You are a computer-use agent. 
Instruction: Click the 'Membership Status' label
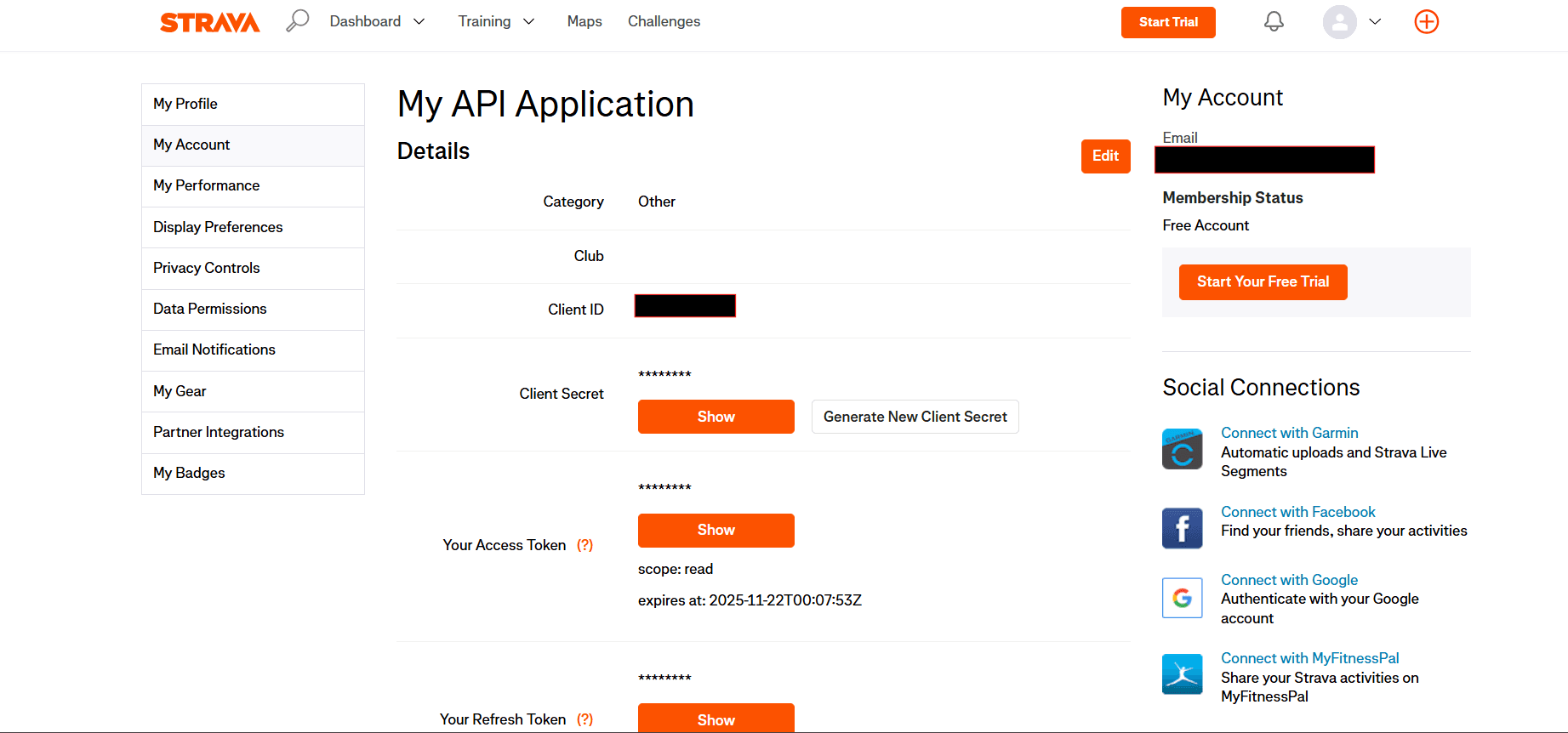[x=1233, y=198]
